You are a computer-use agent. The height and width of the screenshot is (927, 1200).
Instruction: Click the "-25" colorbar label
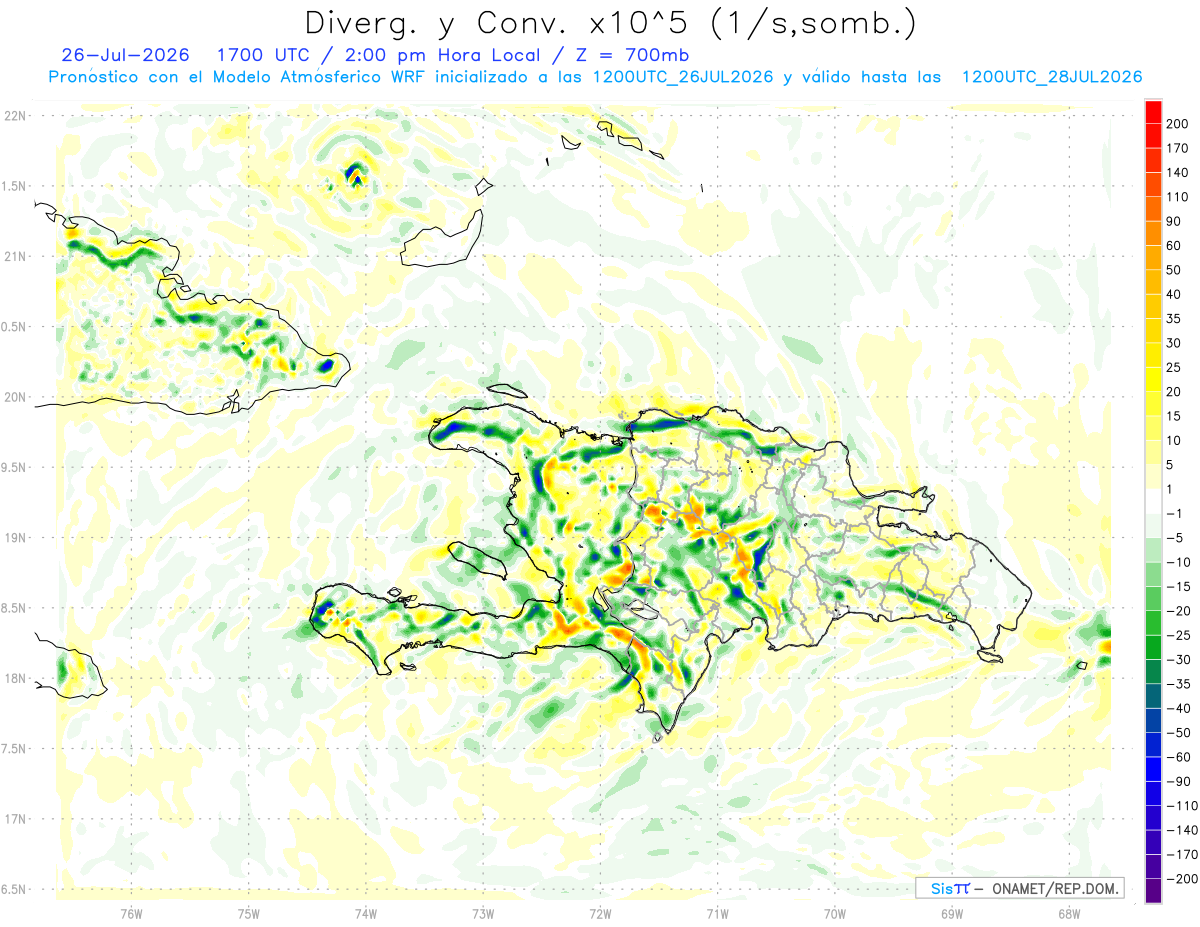pyautogui.click(x=1177, y=635)
